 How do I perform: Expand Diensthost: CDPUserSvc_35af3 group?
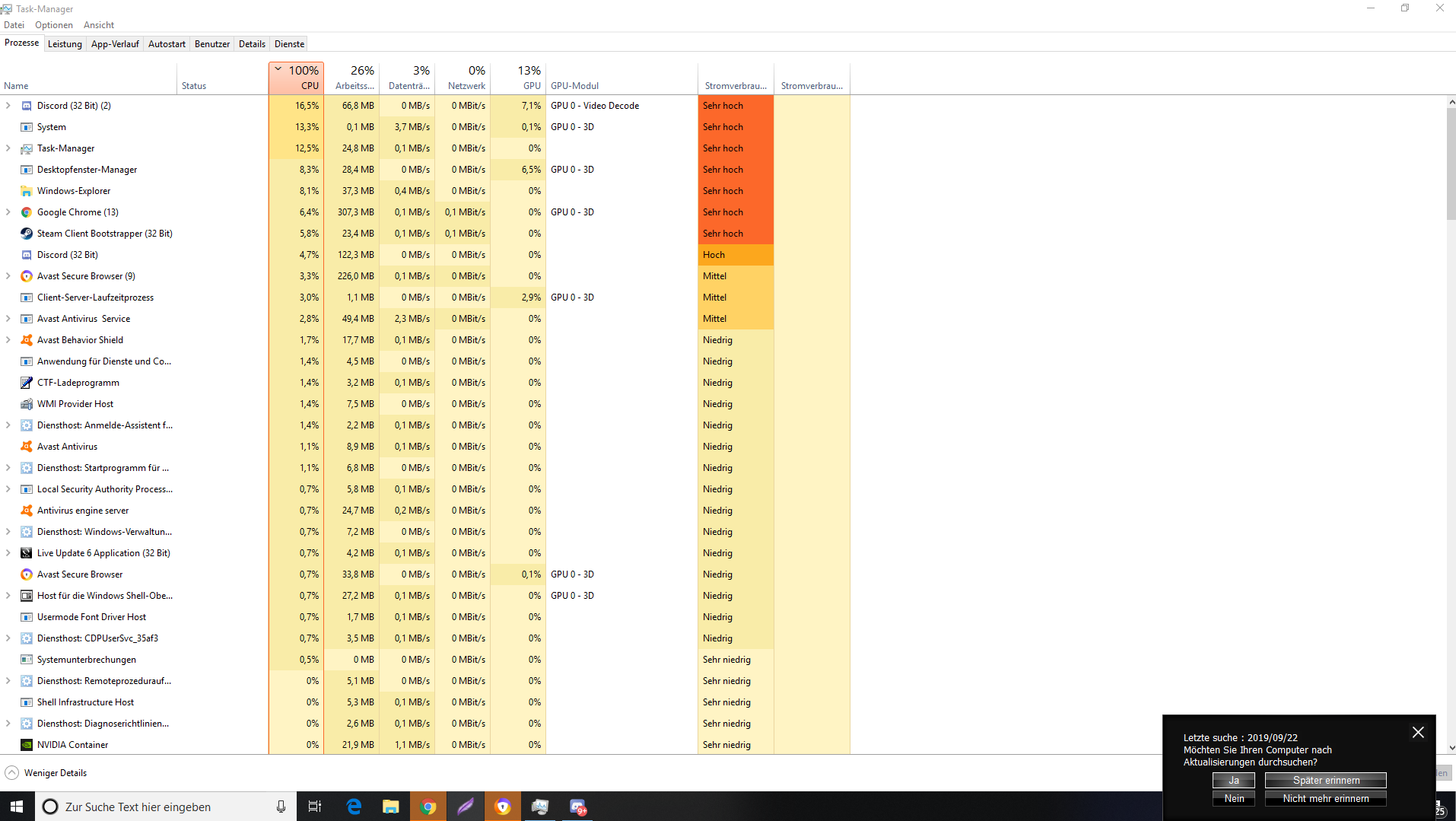tap(8, 638)
